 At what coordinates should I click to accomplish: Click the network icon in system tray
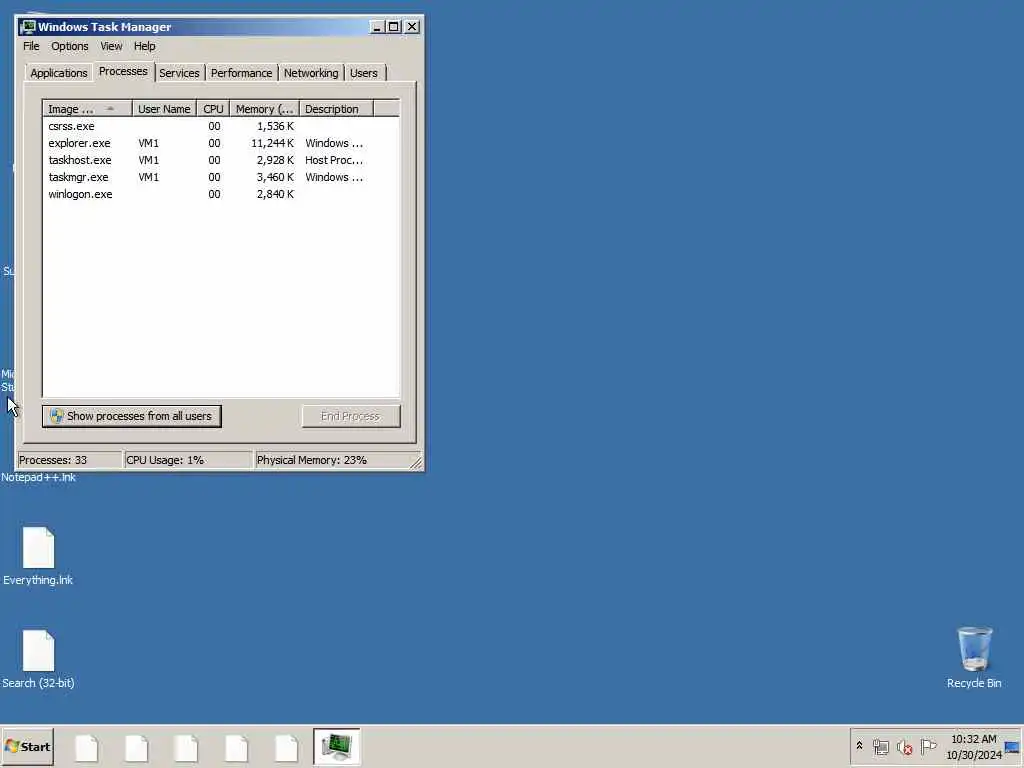click(881, 746)
